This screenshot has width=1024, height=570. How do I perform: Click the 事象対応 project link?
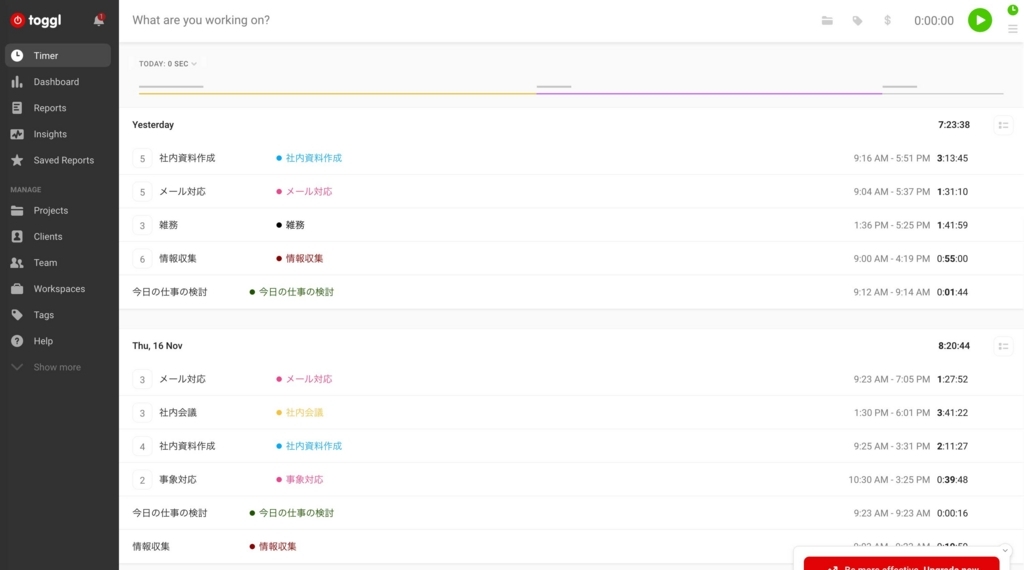click(x=304, y=479)
